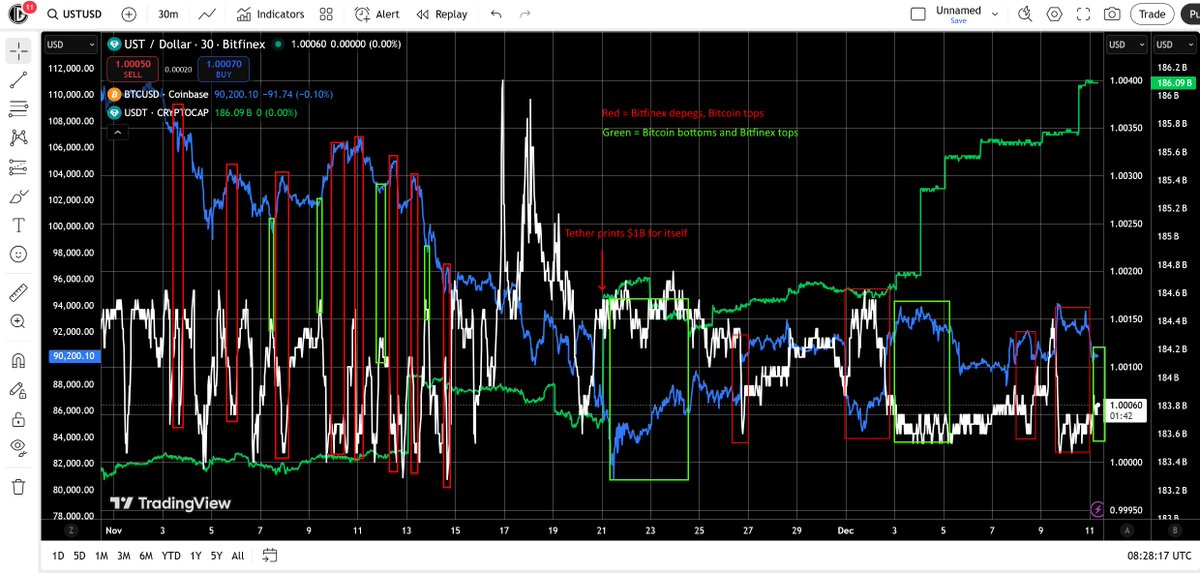Enter fullscreen mode
Screen dimensions: 1200x573
click(1082, 14)
